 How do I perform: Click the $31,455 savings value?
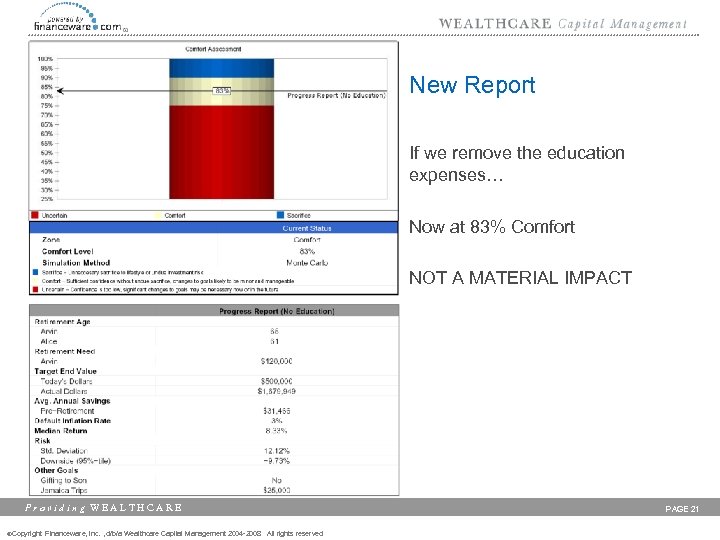(276, 411)
